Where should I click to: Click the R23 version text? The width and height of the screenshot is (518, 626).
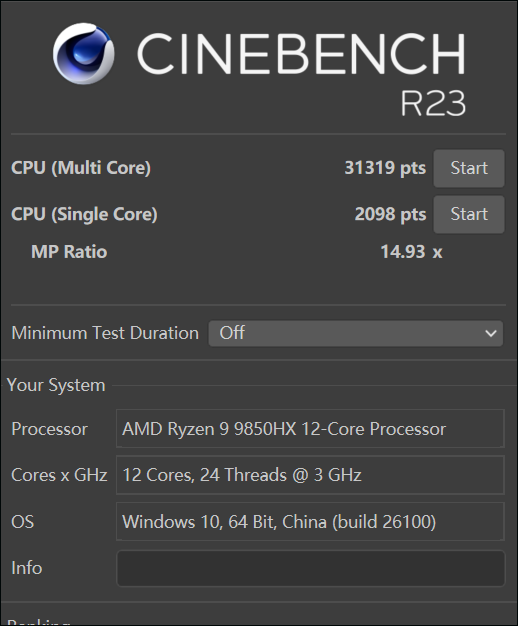click(x=433, y=103)
